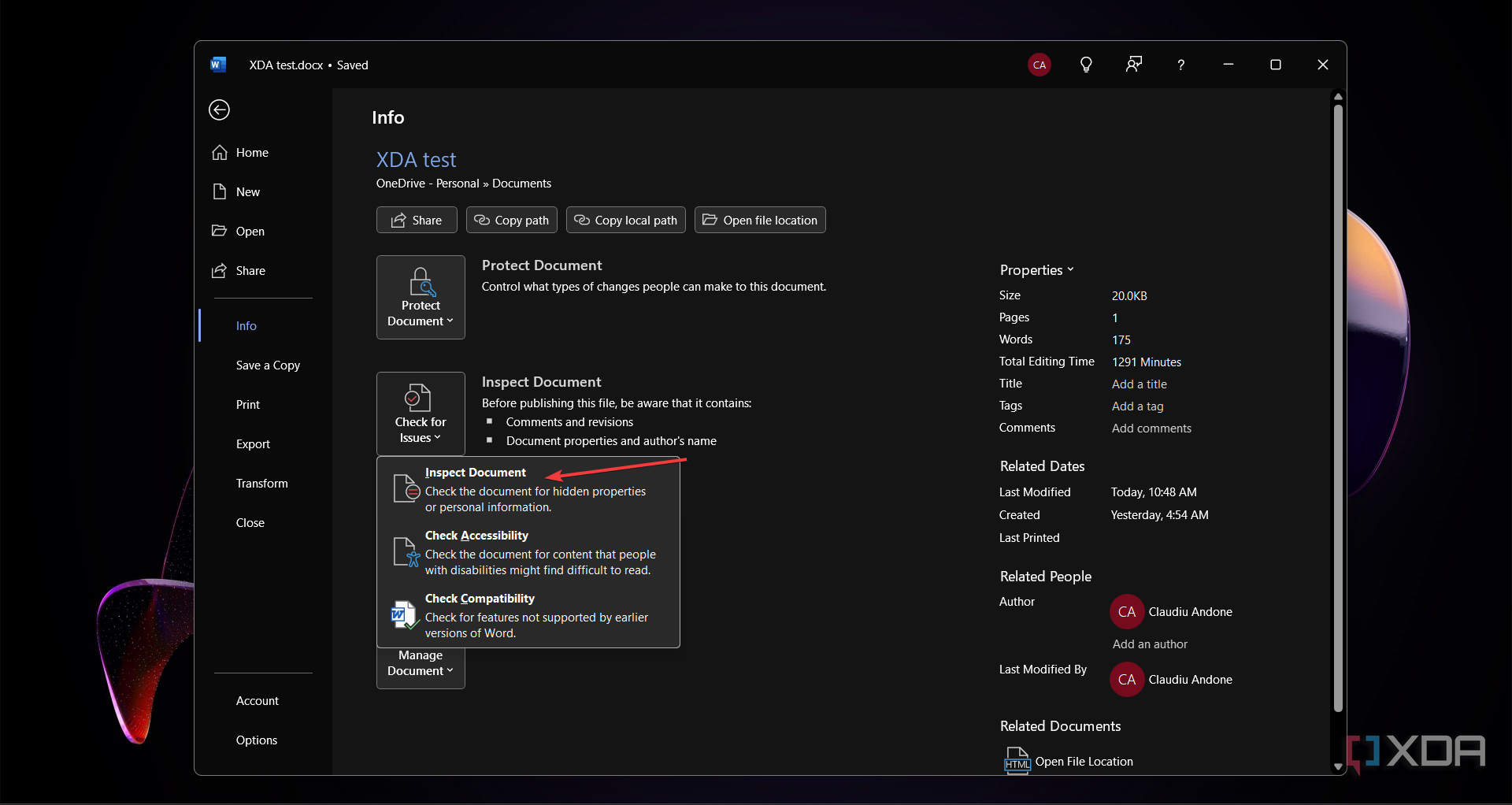Choose Inspect Document from the menu

pyautogui.click(x=528, y=489)
